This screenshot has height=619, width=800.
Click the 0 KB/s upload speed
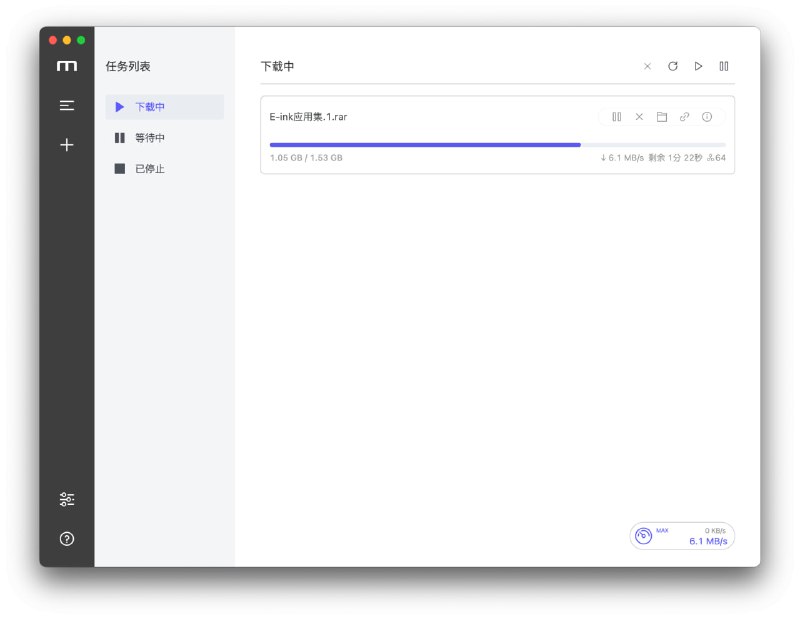[x=715, y=531]
